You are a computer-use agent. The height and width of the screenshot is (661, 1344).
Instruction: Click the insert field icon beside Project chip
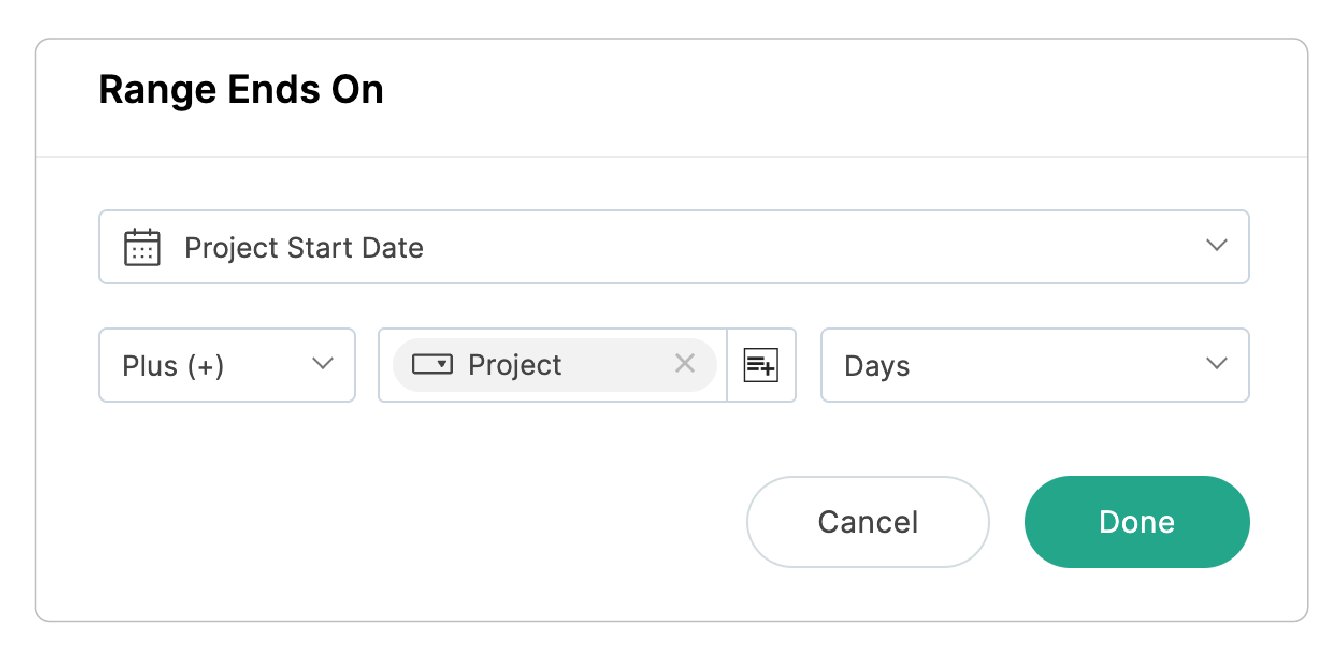(761, 366)
